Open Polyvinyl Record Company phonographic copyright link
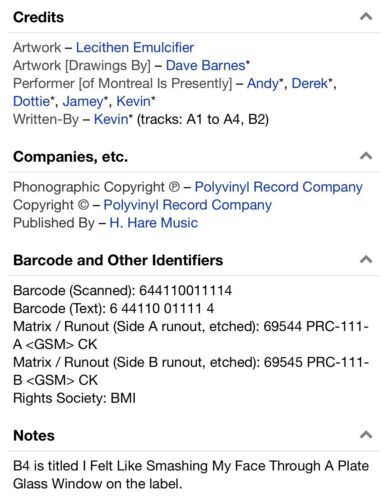Viewport: 388px width, 500px height. click(279, 187)
